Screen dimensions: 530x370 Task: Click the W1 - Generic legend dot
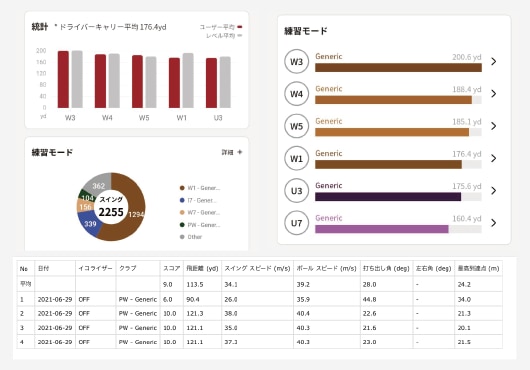click(x=182, y=188)
